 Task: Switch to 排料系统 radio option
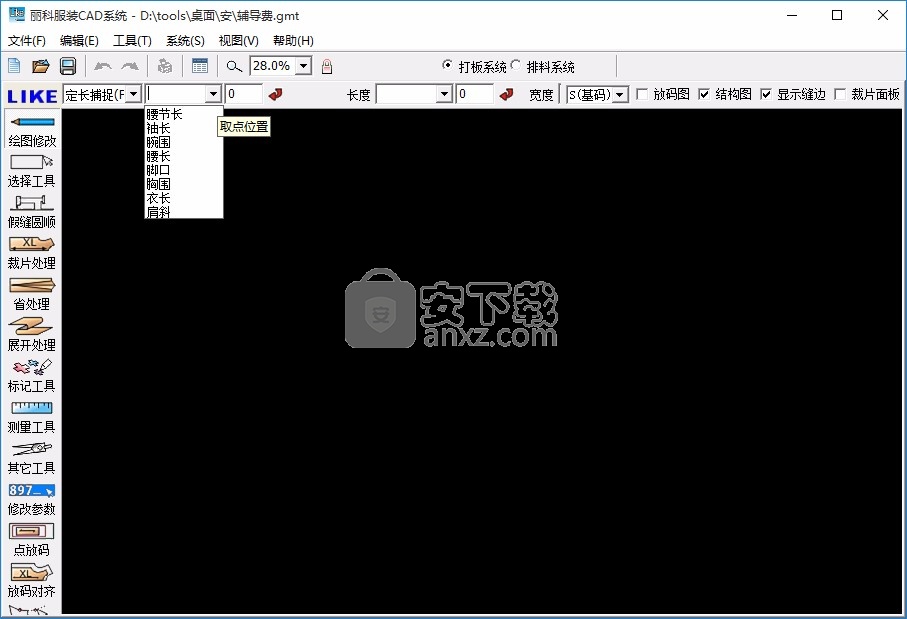[x=517, y=66]
